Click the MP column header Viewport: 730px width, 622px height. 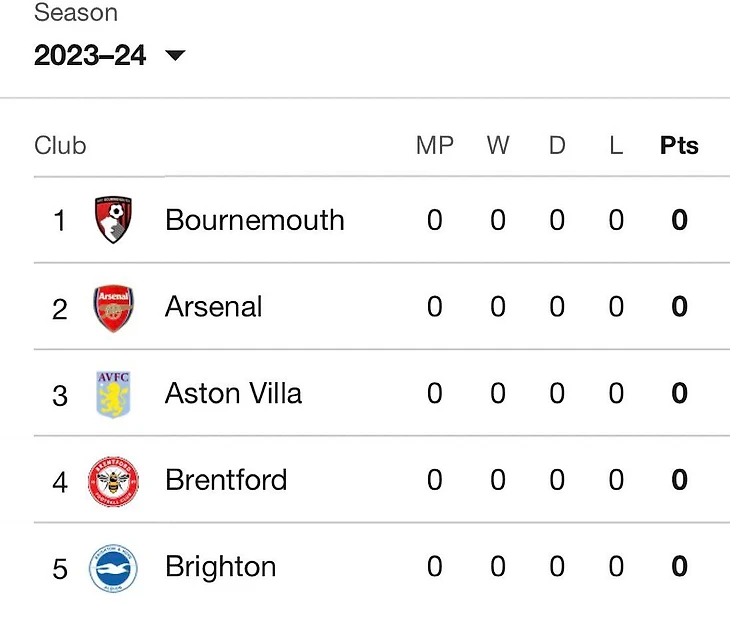434,146
